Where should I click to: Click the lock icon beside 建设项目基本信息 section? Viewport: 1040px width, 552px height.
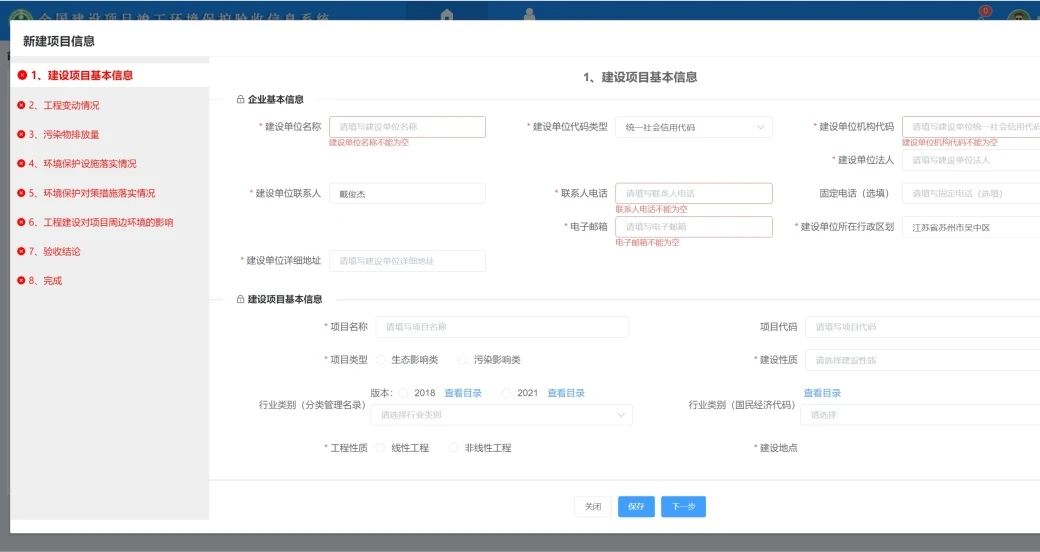coord(240,300)
